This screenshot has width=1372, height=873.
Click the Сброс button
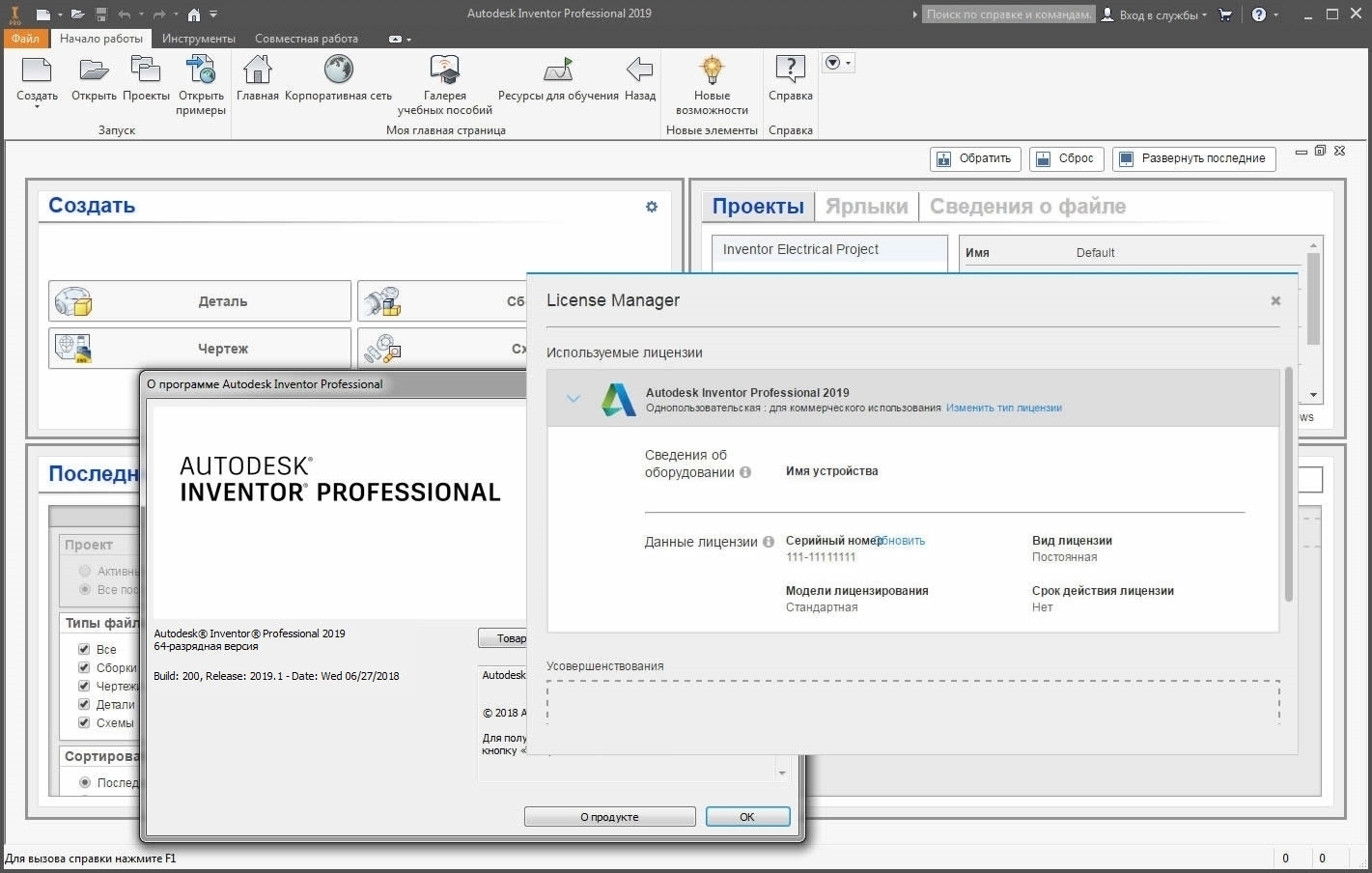[1066, 158]
